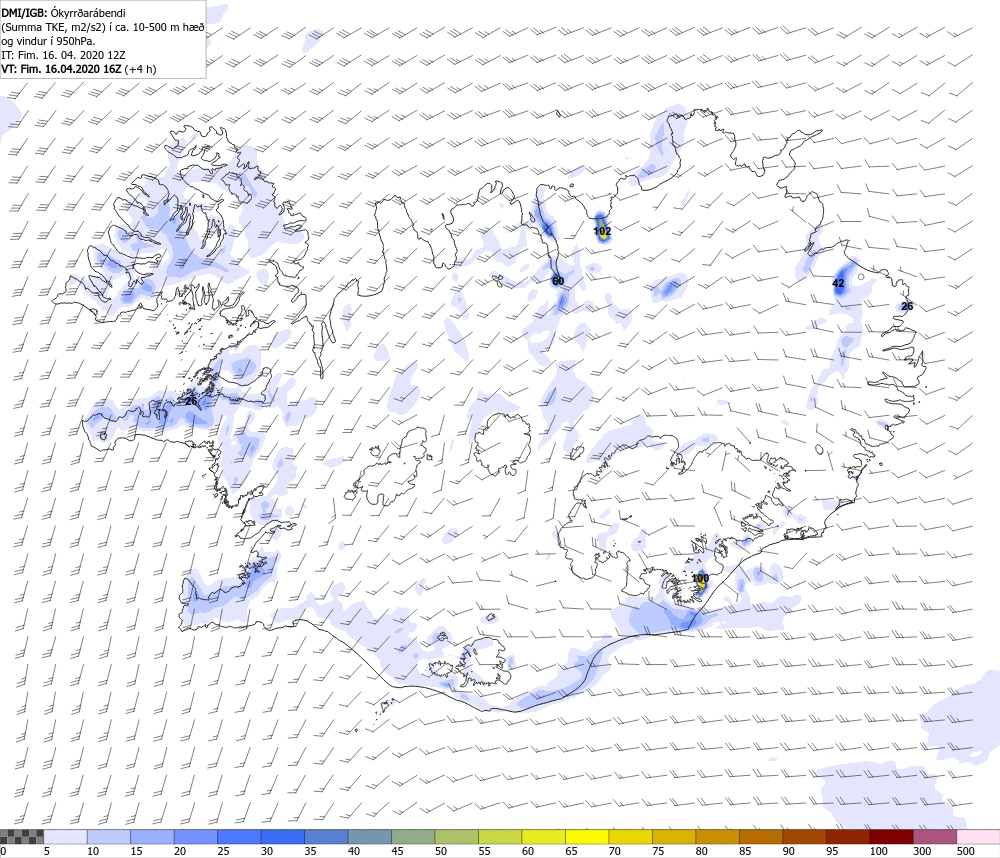Screen dimensions: 1000x858
Task: Click the 45–50 grey-green legend swatch
Action: pyautogui.click(x=413, y=837)
